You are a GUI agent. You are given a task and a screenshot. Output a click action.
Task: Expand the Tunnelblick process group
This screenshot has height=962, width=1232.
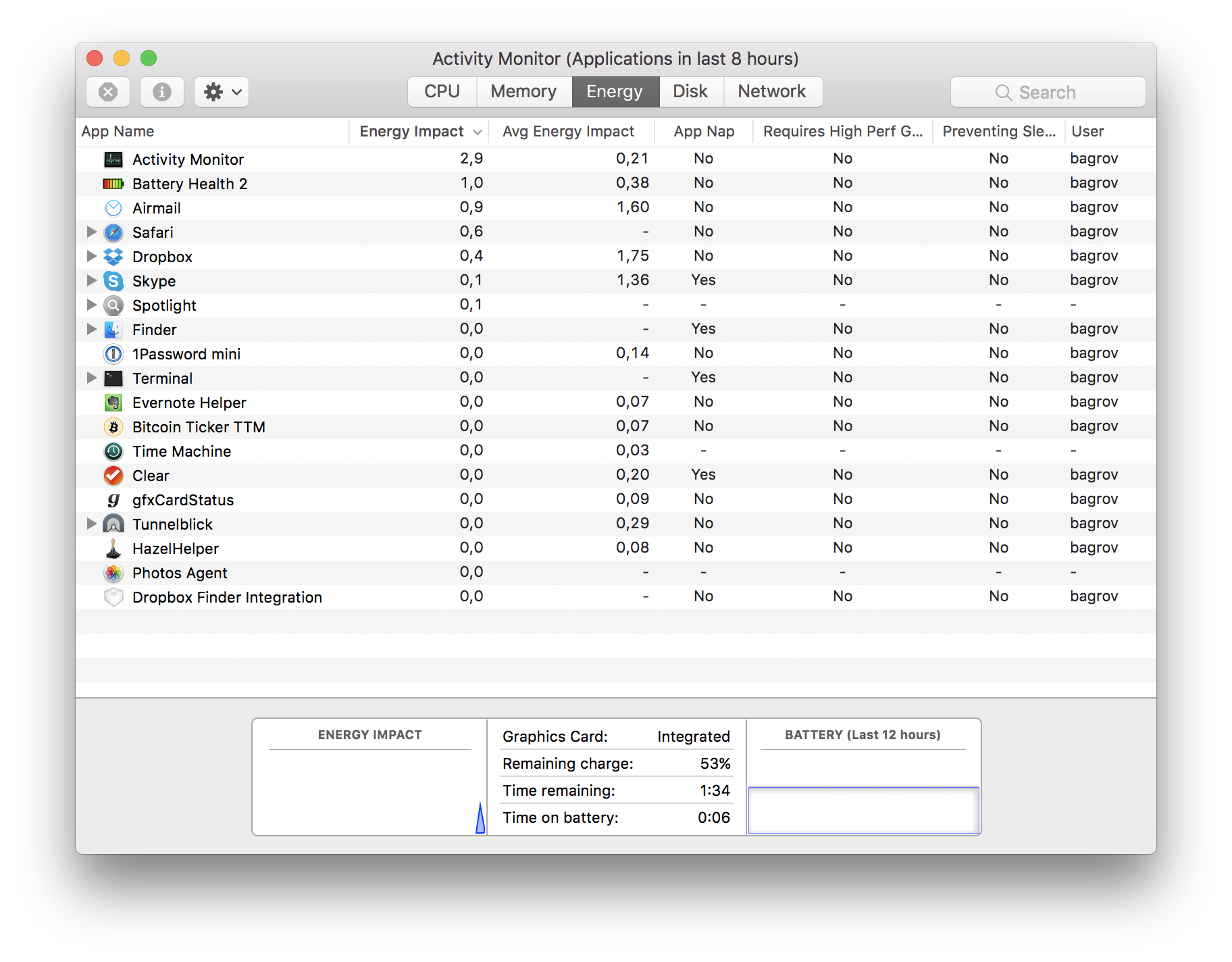[x=92, y=524]
